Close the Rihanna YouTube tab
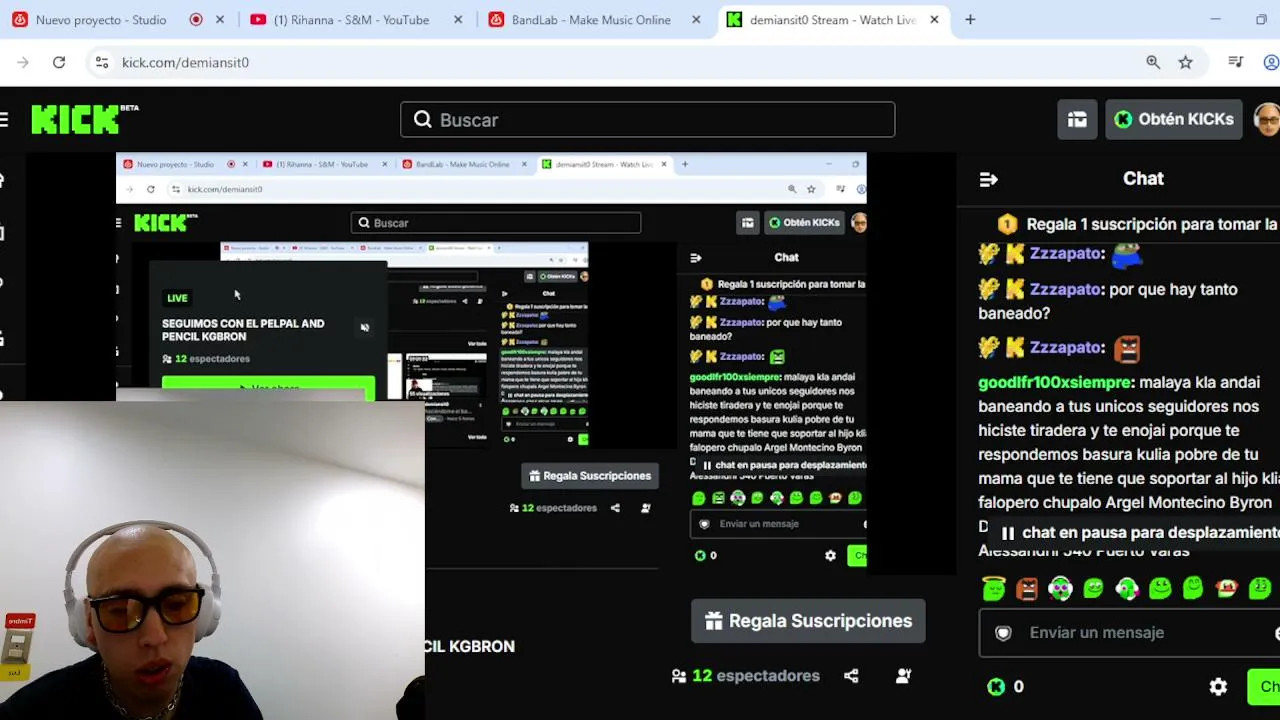The image size is (1280, 720). click(x=458, y=20)
